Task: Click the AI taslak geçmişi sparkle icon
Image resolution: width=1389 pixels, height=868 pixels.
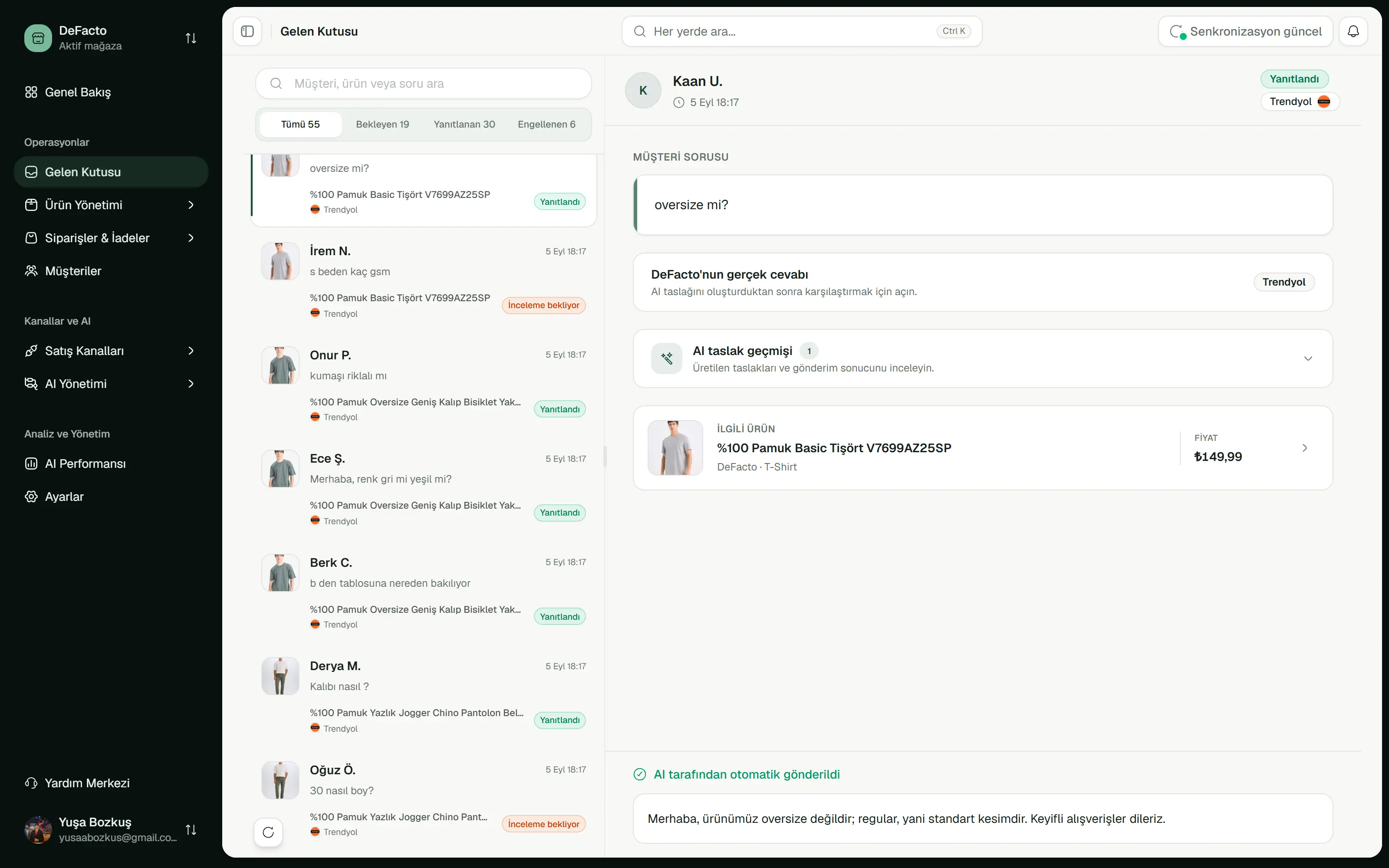Action: tap(666, 359)
